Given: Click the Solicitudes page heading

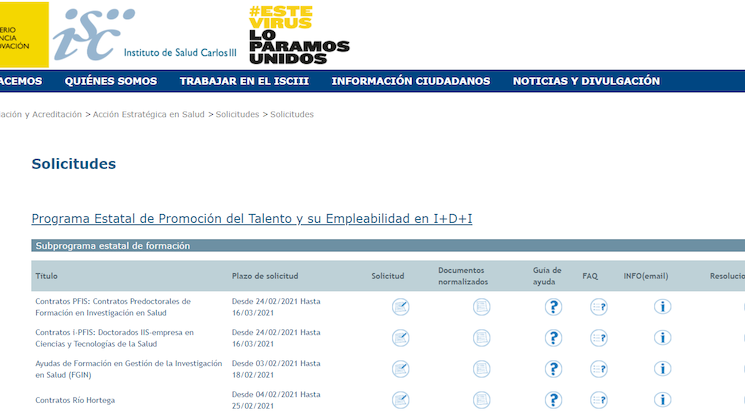Looking at the screenshot, I should tap(74, 164).
